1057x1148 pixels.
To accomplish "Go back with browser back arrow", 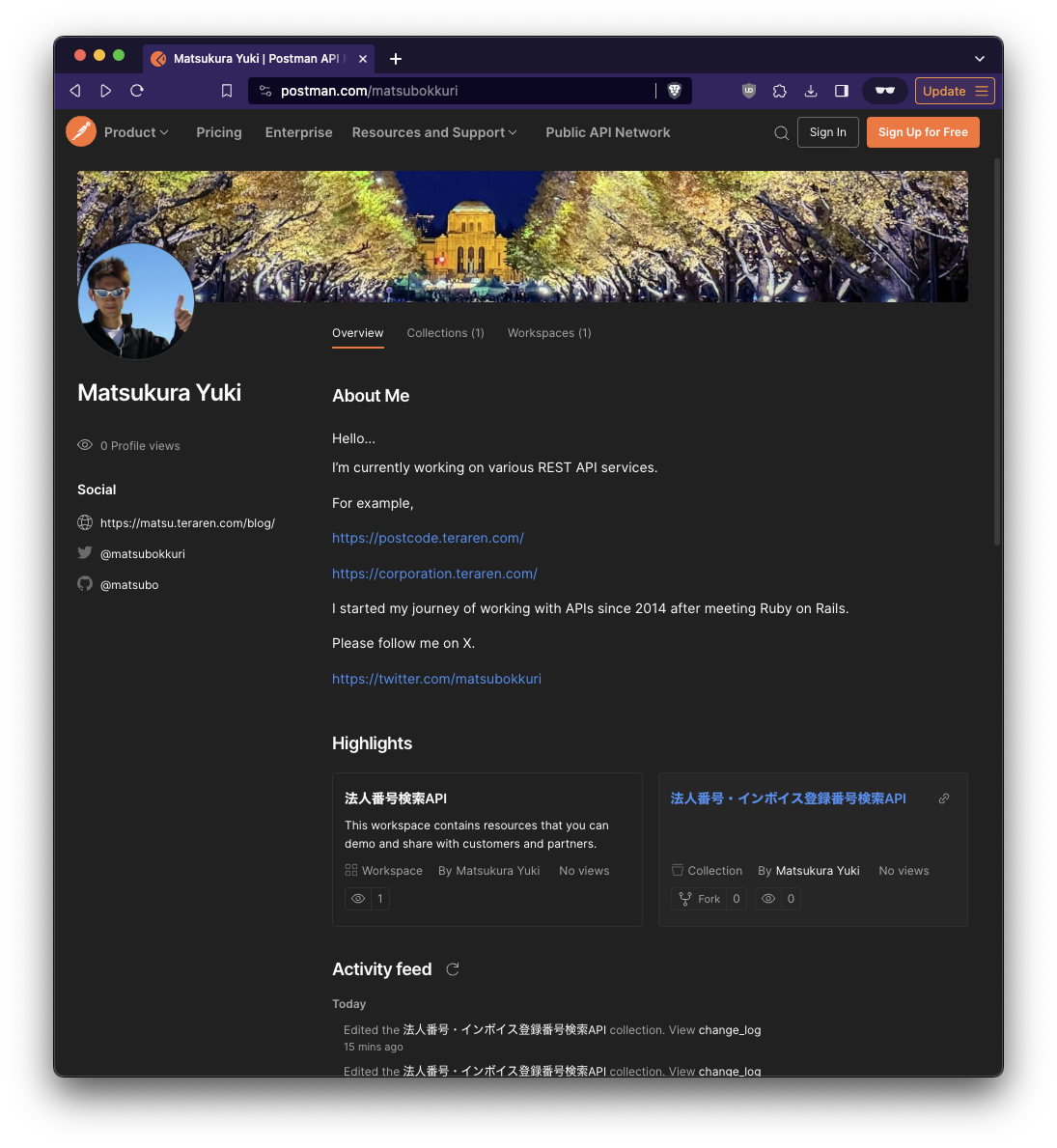I will tap(74, 91).
